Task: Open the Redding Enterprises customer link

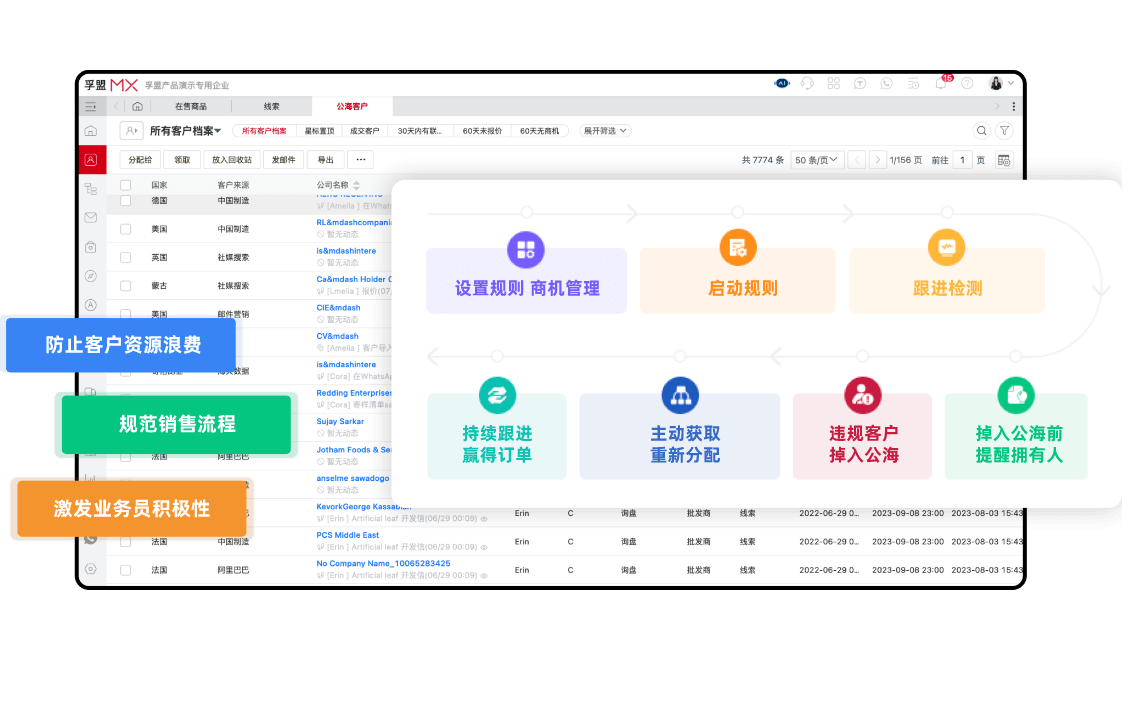Action: point(351,392)
